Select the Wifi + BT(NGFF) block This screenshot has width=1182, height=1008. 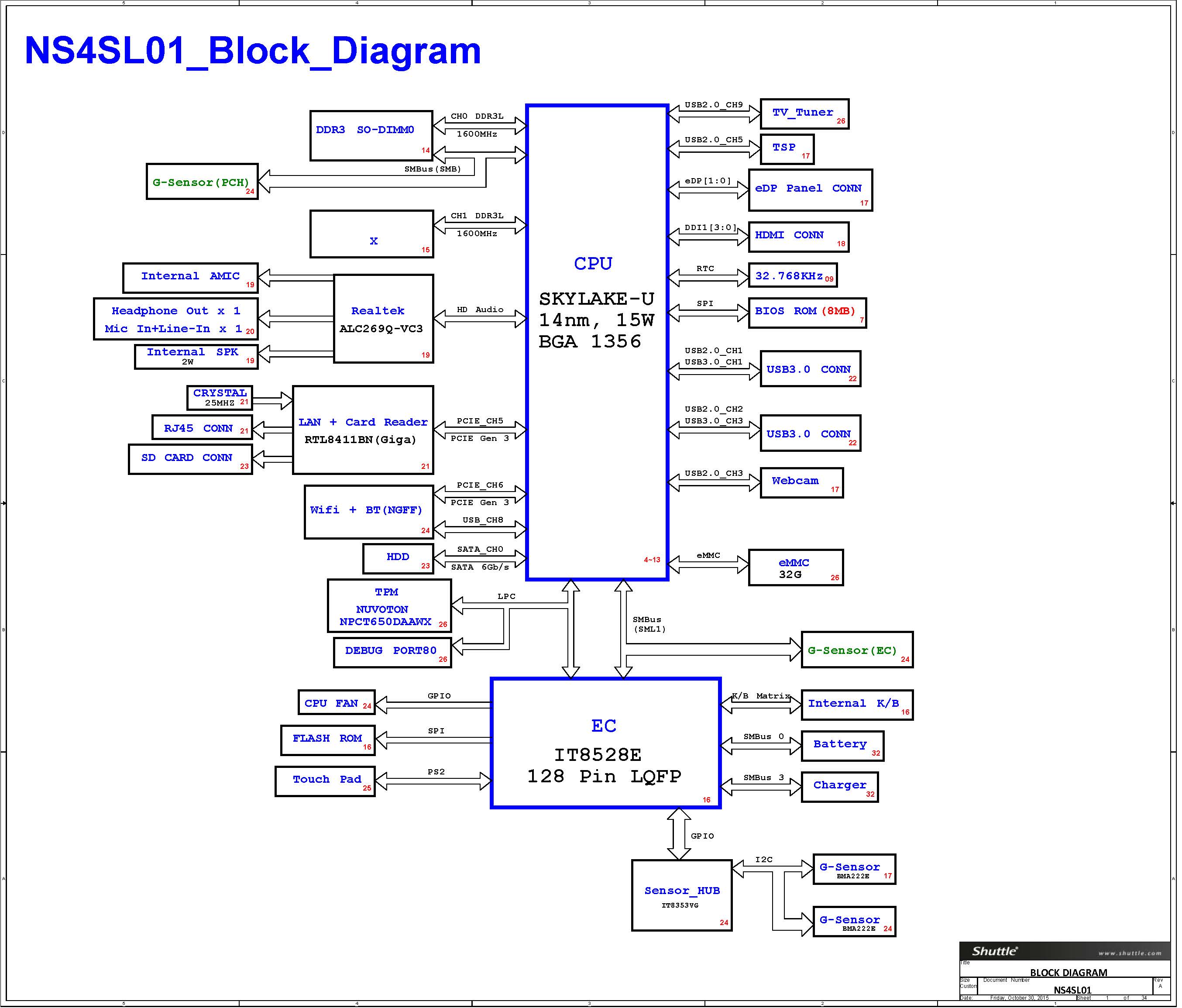coord(368,512)
